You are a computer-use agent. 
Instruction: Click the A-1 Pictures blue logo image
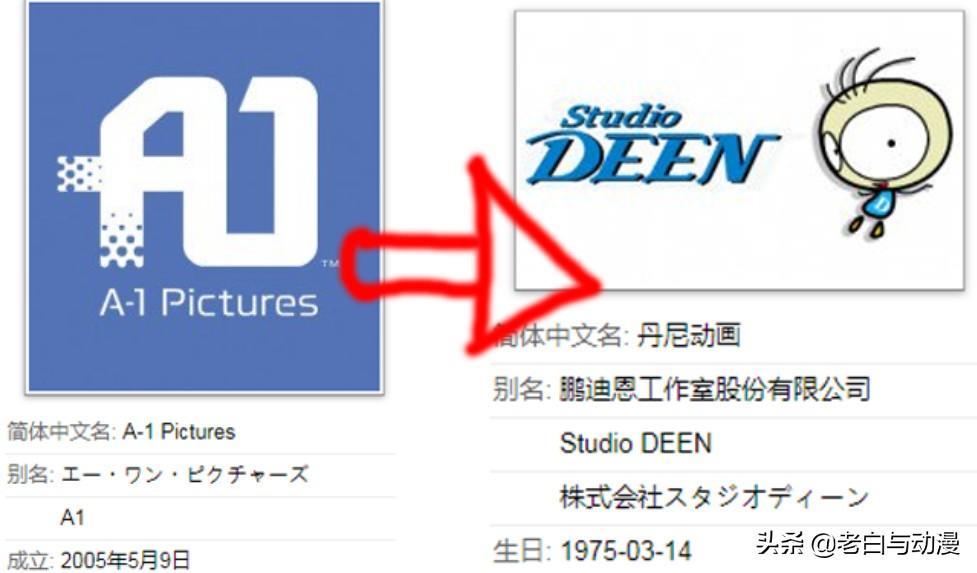(x=204, y=197)
